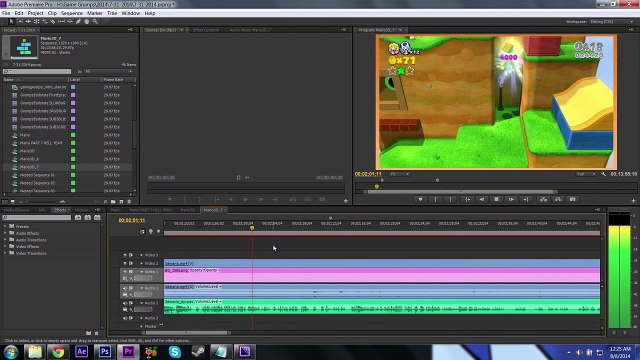Expand the Video 2 track
The height and width of the screenshot is (360, 640).
click(141, 263)
